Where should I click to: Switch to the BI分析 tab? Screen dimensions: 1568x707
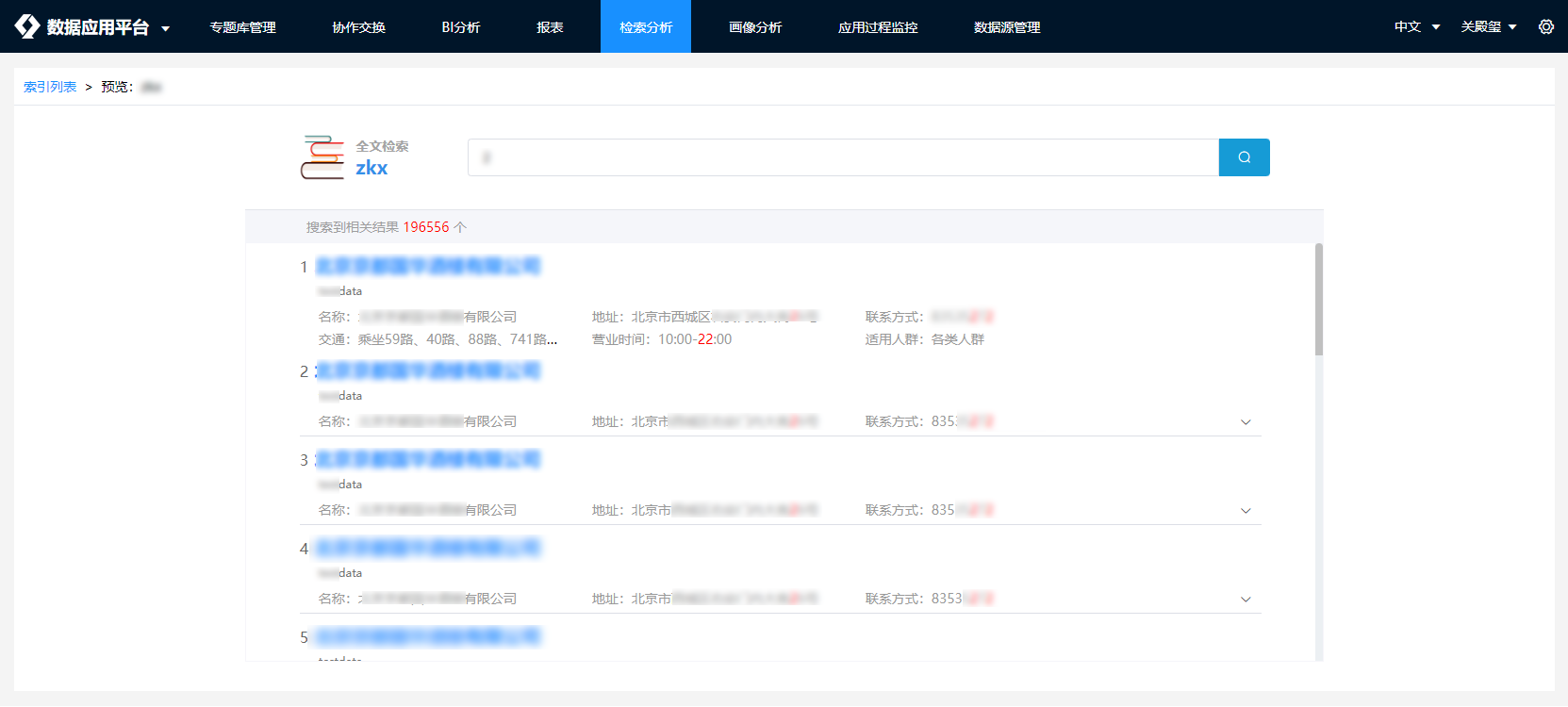click(x=461, y=26)
